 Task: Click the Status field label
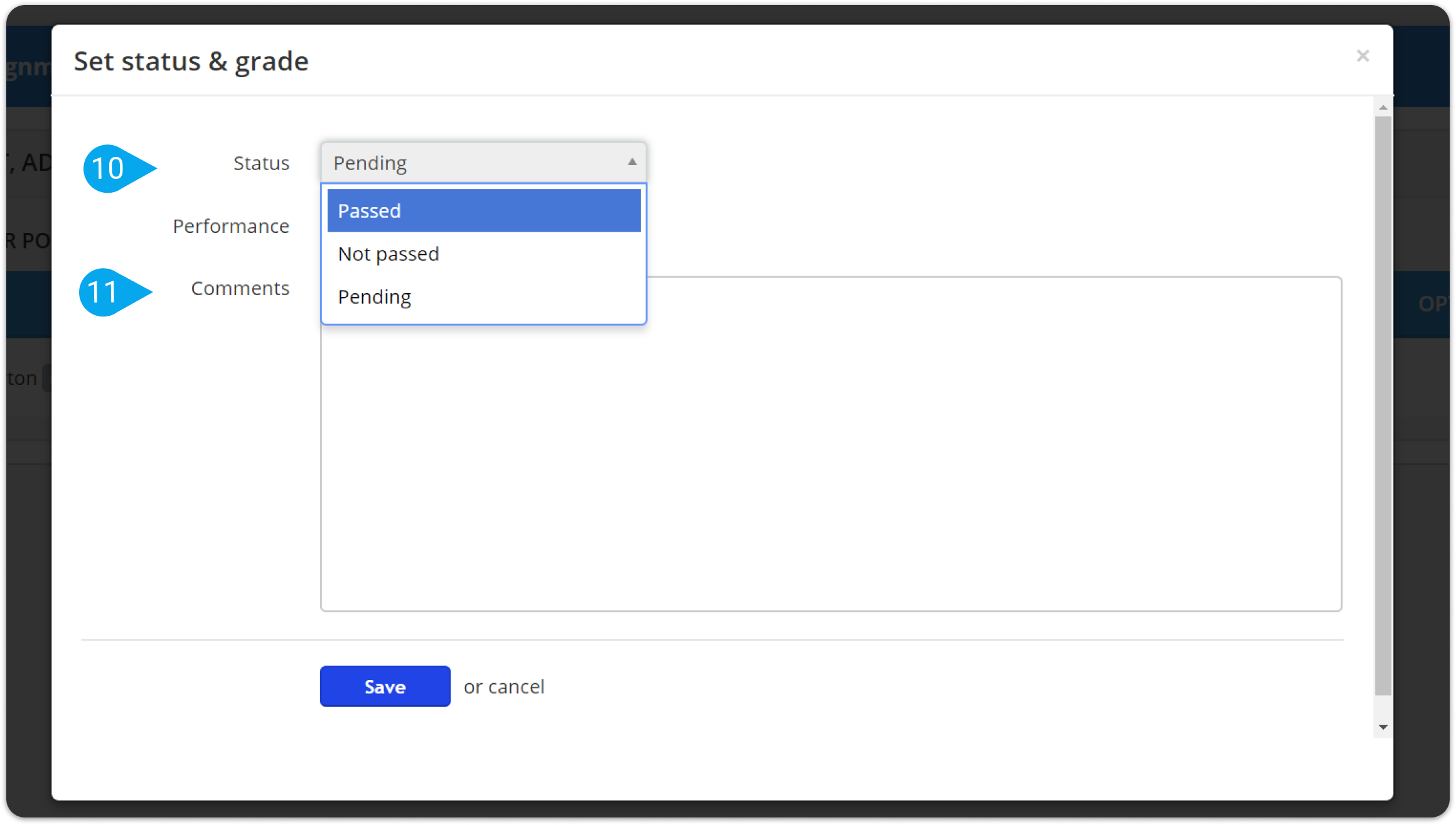point(261,163)
